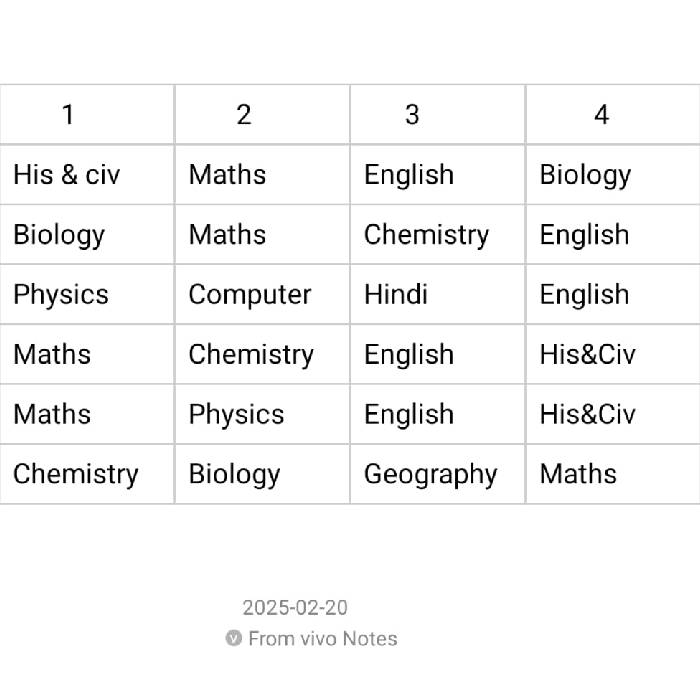700x700 pixels.
Task: Click the Geography cell
Action: (438, 474)
